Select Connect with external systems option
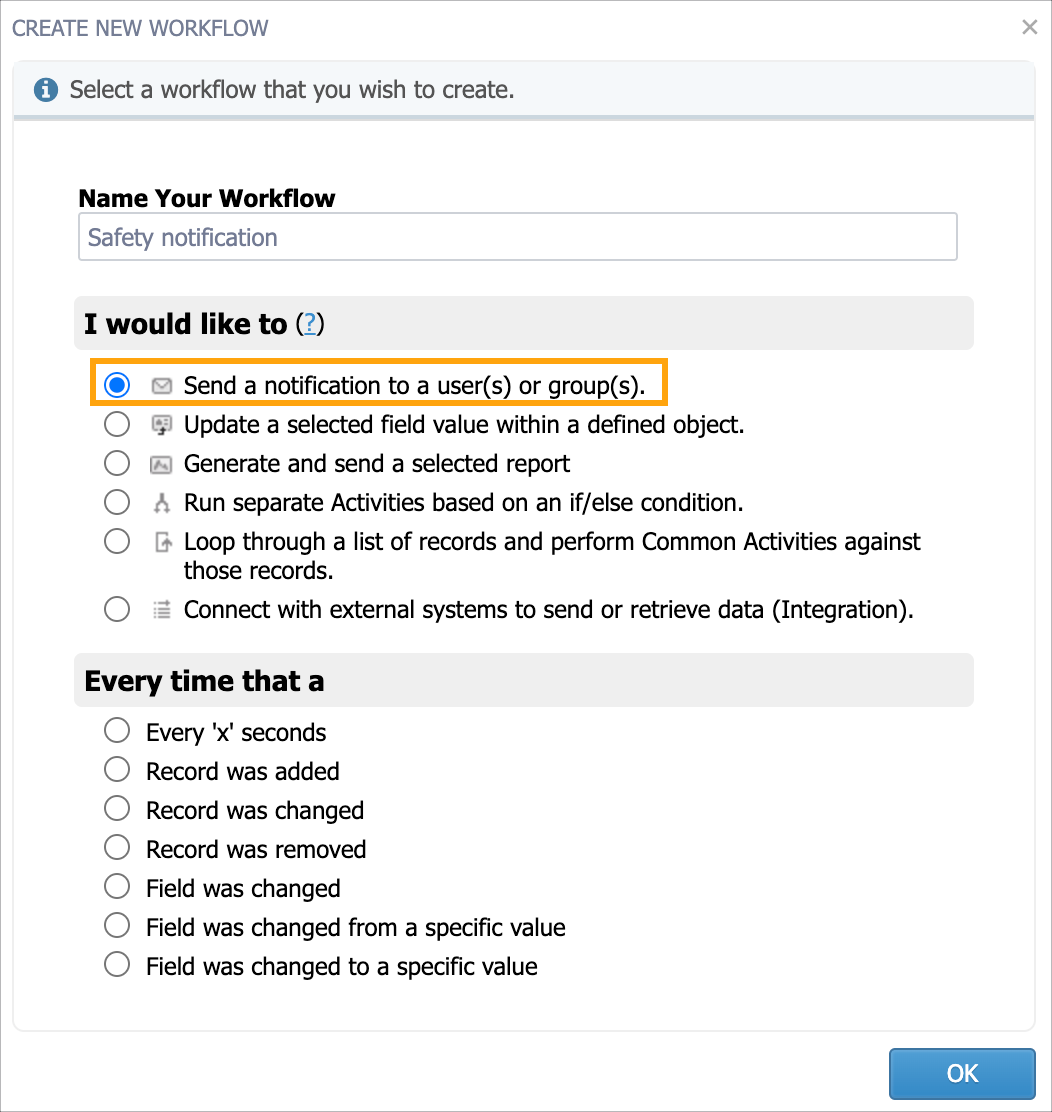 click(x=117, y=609)
